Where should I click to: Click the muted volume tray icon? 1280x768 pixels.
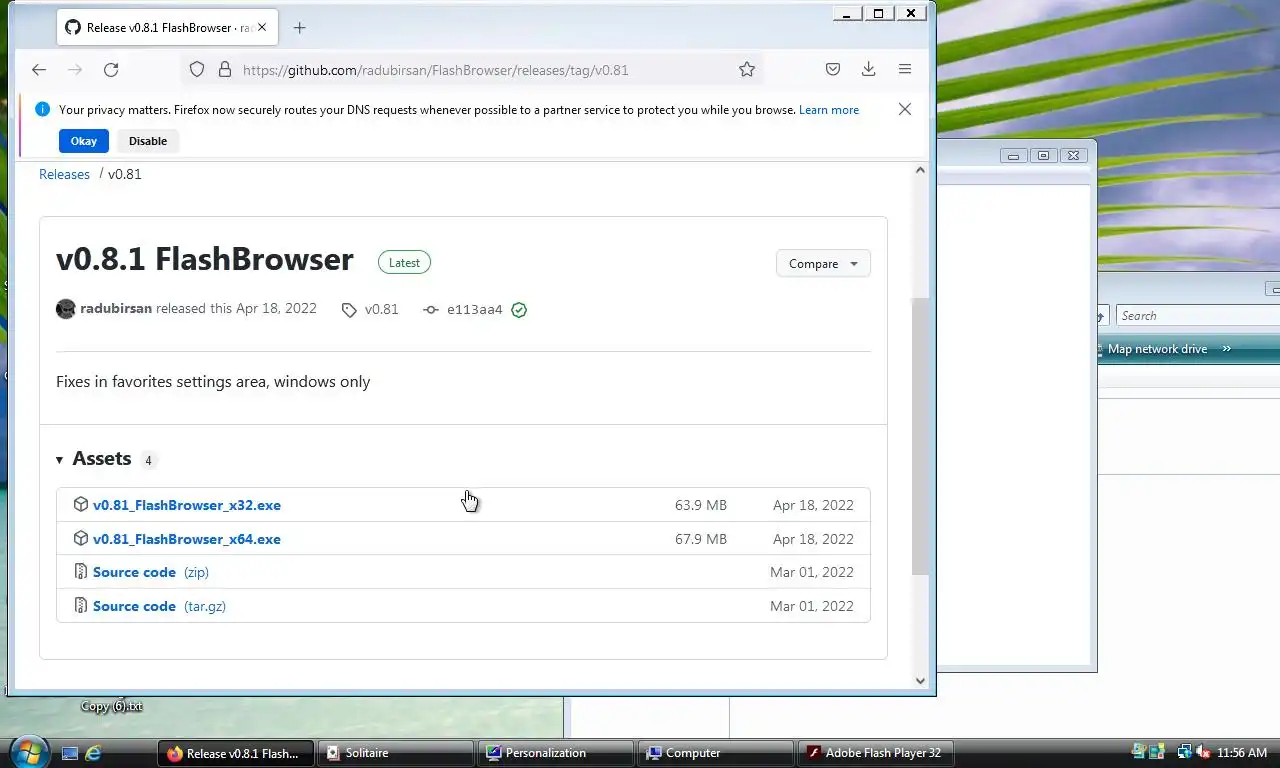[1203, 752]
